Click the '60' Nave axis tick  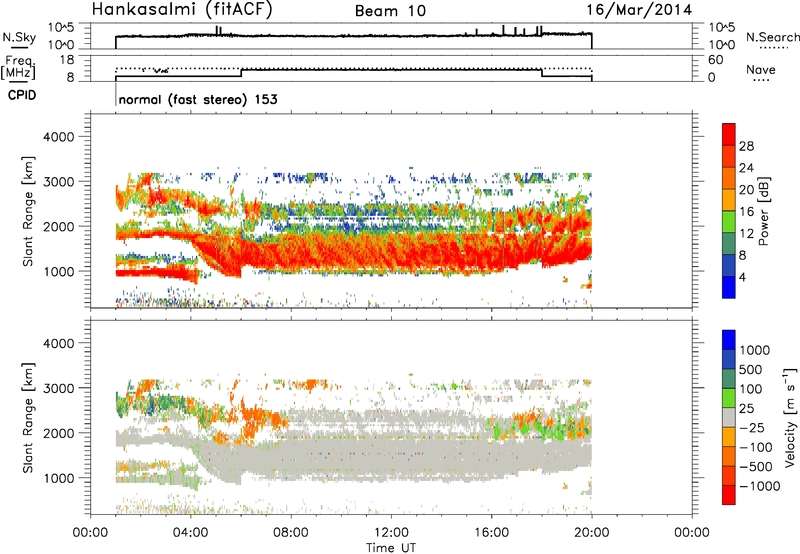coord(716,60)
